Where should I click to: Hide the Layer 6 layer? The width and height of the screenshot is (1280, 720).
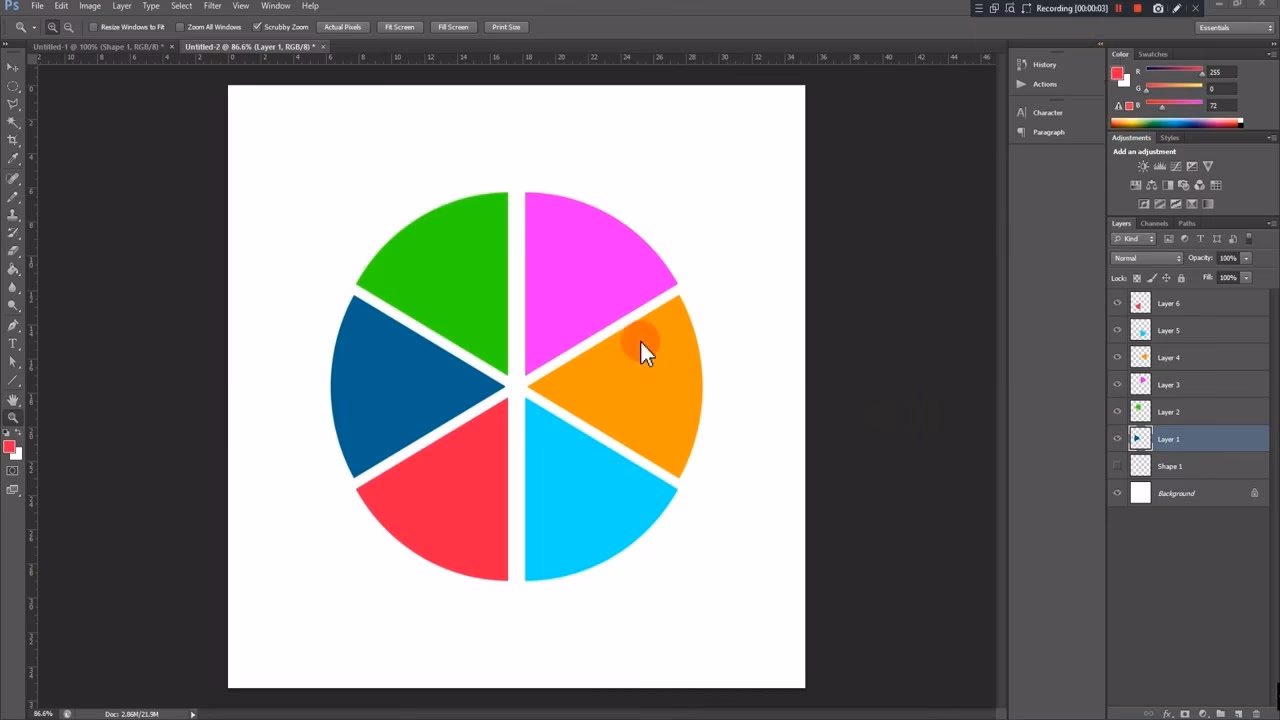(1117, 302)
